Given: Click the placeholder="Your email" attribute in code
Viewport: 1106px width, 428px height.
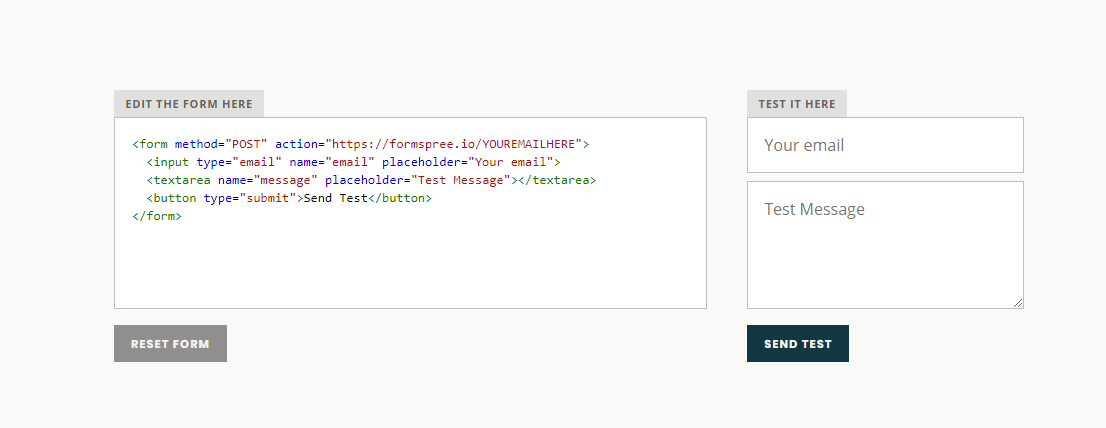Looking at the screenshot, I should point(467,162).
